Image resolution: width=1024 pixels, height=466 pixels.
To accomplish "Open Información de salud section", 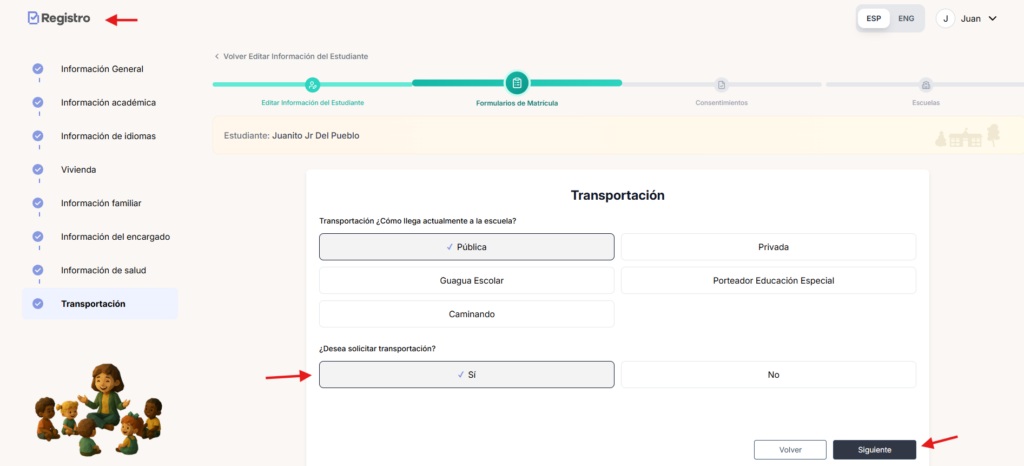I will (x=107, y=270).
